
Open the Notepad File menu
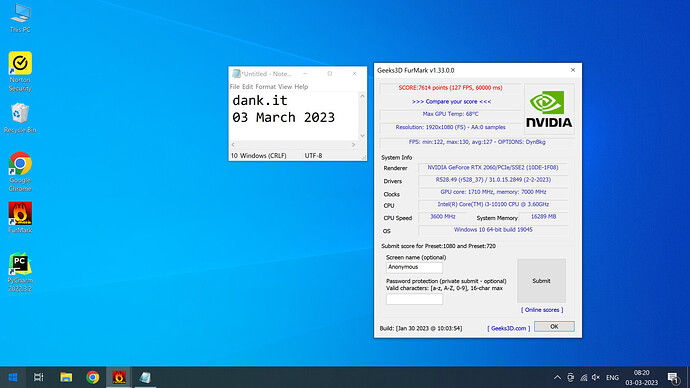coord(235,87)
